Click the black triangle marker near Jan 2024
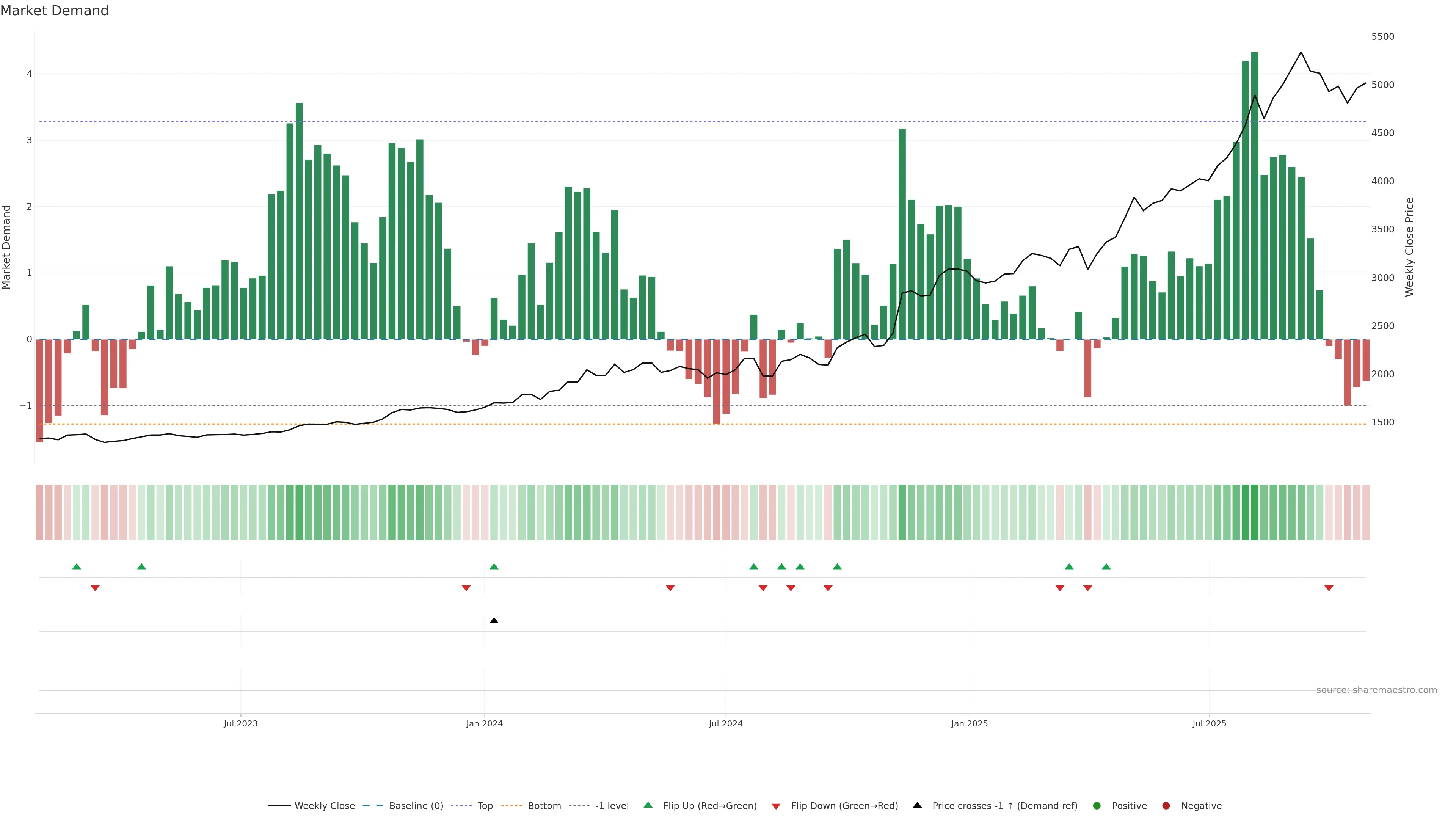Viewport: 1456px width, 819px height. coord(494,621)
